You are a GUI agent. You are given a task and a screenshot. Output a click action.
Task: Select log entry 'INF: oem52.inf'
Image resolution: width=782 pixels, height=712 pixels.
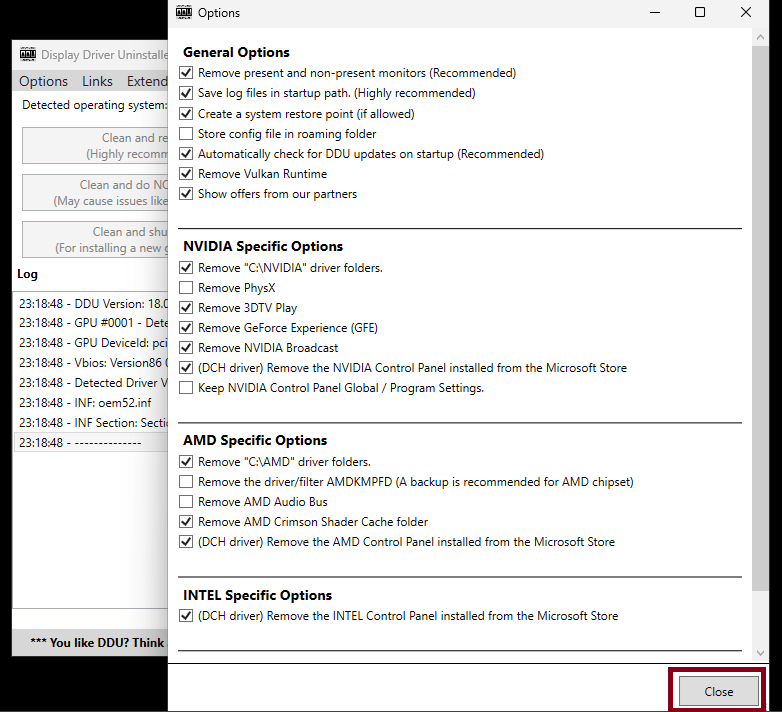click(91, 402)
